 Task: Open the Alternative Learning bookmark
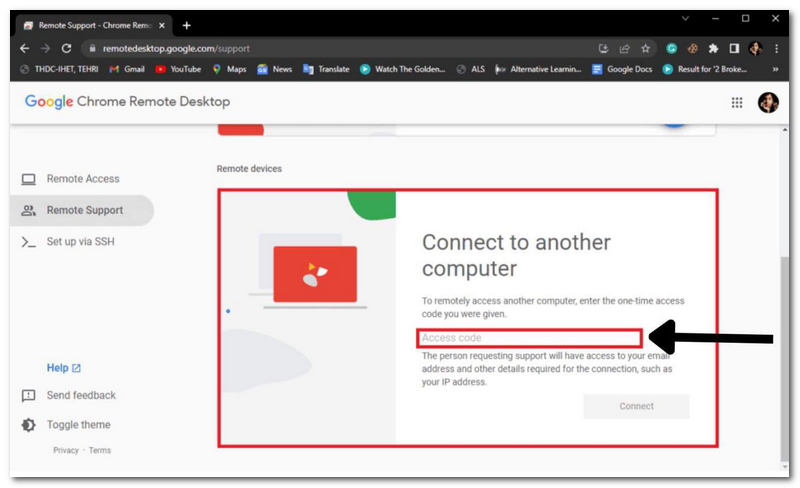[538, 69]
